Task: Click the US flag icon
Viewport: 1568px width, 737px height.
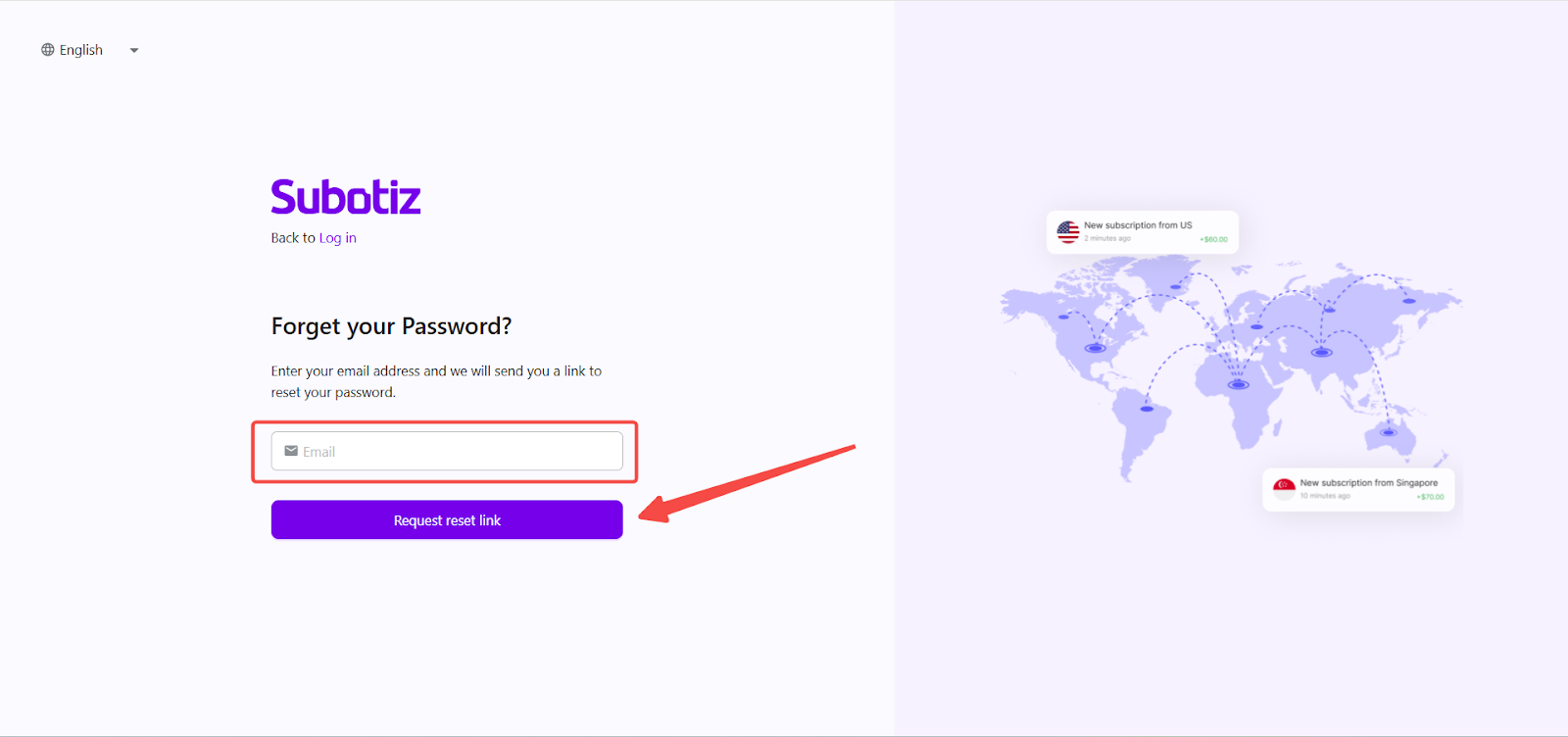Action: tap(1068, 232)
